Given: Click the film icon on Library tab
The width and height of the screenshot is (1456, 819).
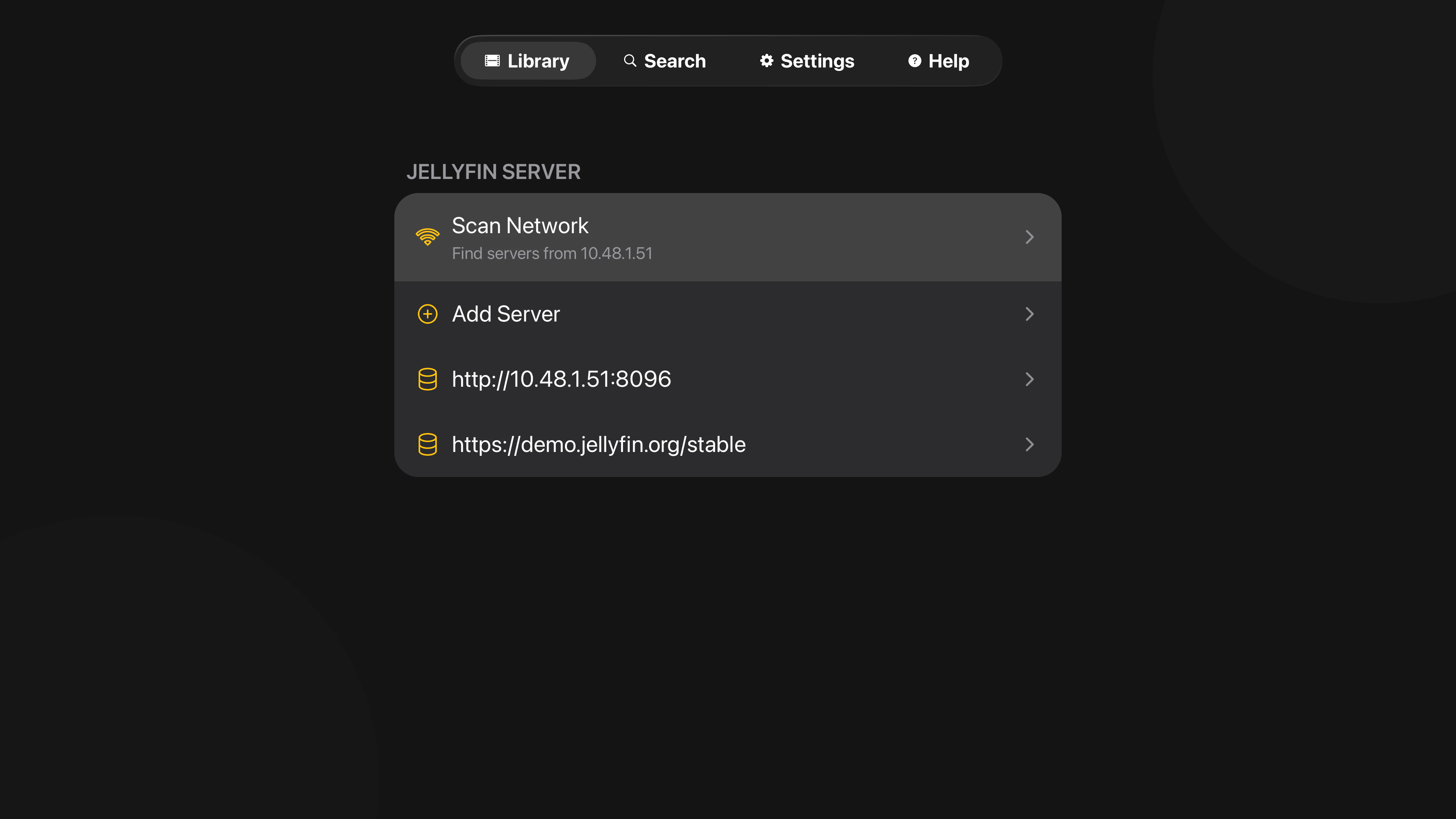Looking at the screenshot, I should (492, 61).
